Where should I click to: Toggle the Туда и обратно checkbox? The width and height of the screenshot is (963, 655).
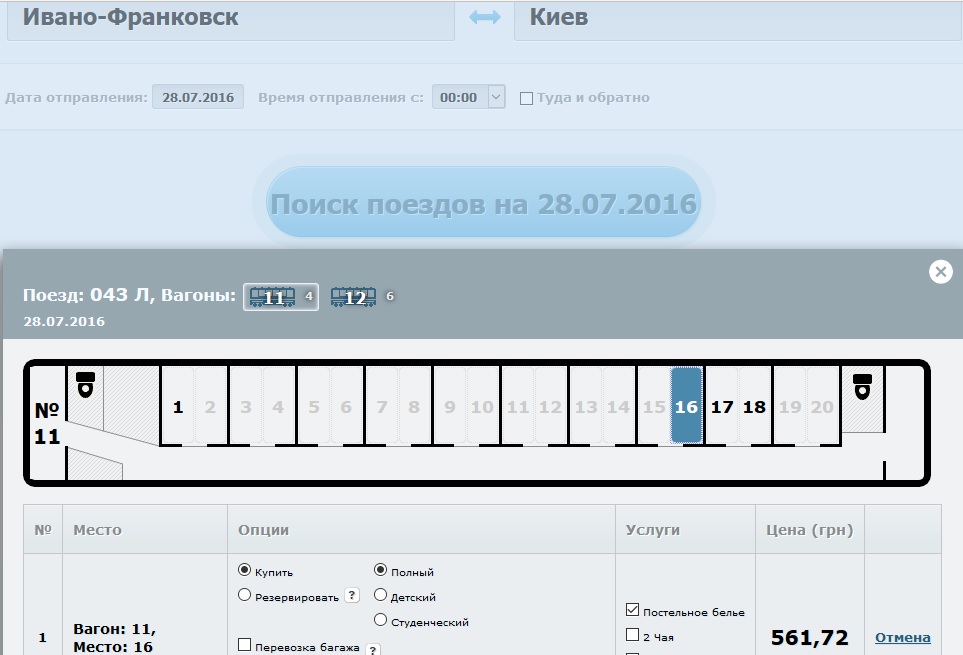click(x=526, y=98)
